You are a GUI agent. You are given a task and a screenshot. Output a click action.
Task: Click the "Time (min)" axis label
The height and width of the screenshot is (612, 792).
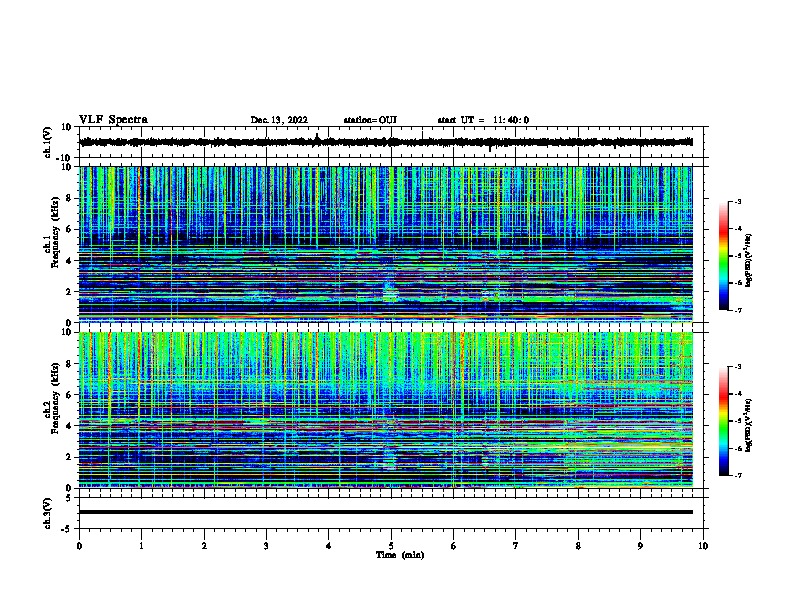(x=400, y=555)
